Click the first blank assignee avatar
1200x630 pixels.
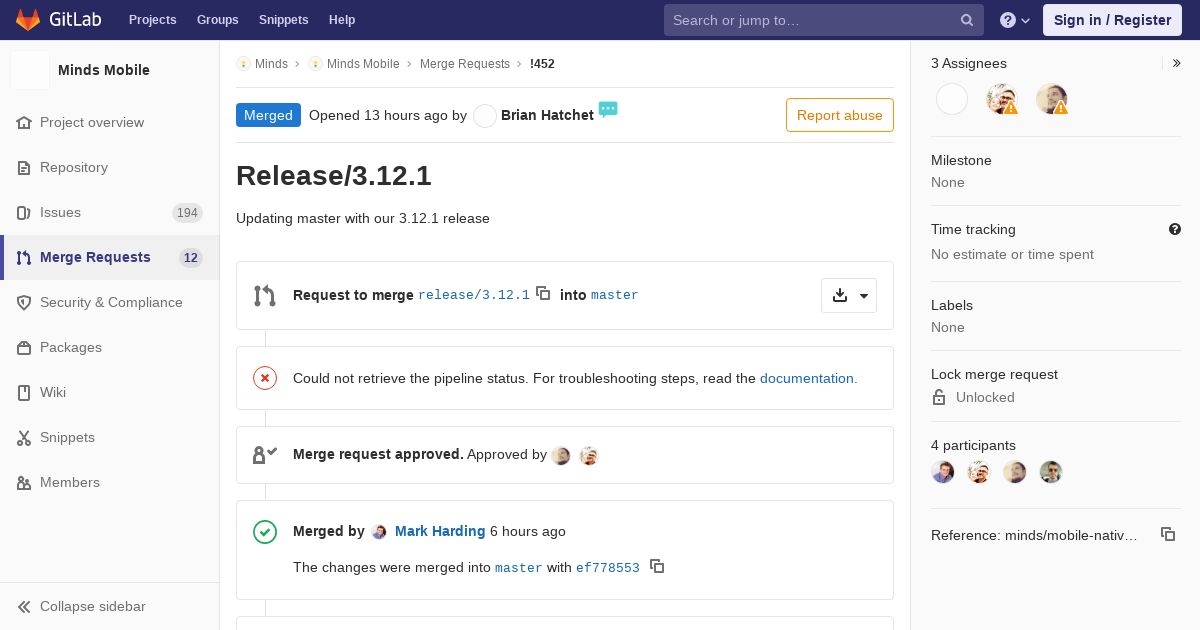952,99
